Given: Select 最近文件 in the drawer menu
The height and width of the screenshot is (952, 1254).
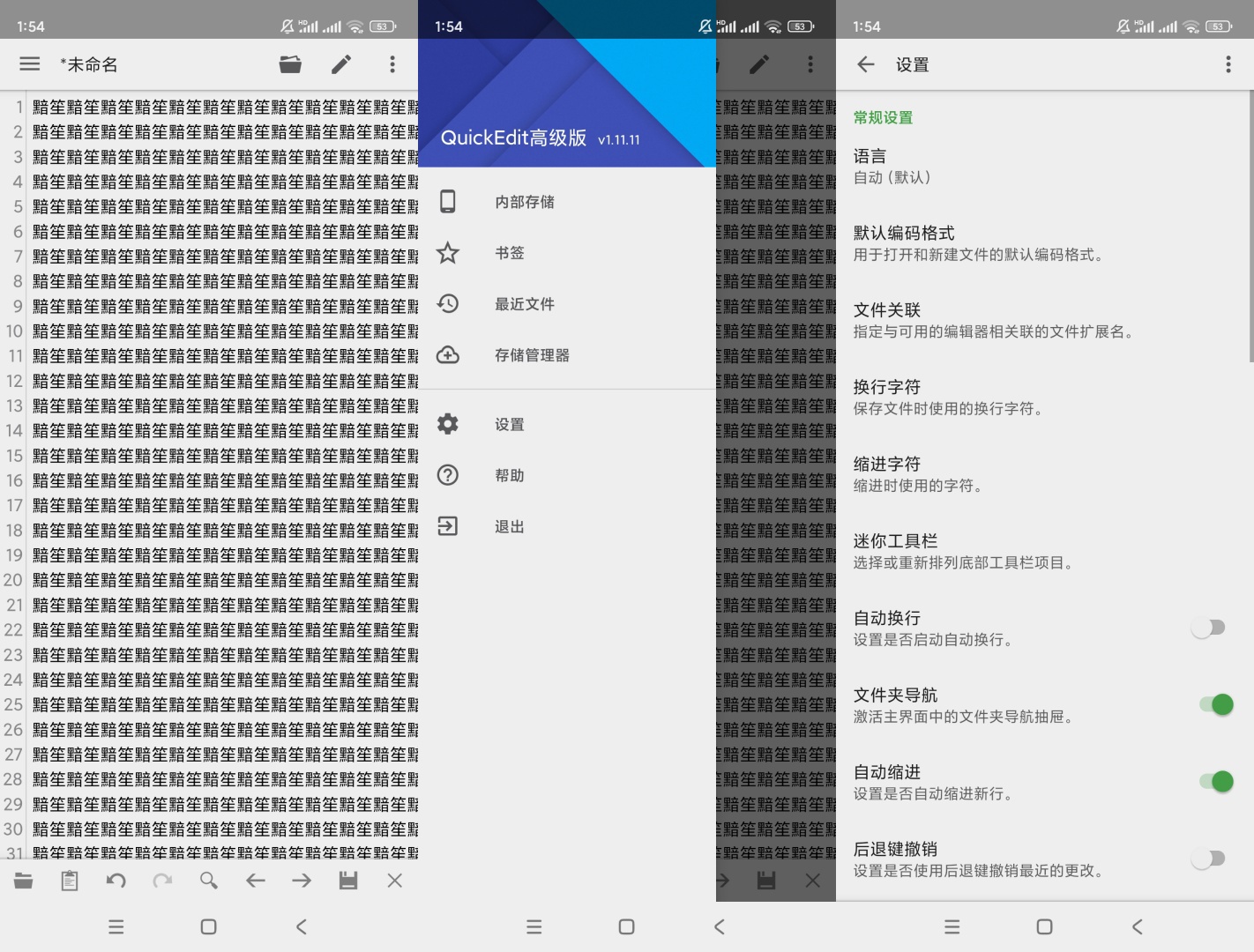Looking at the screenshot, I should tap(525, 304).
